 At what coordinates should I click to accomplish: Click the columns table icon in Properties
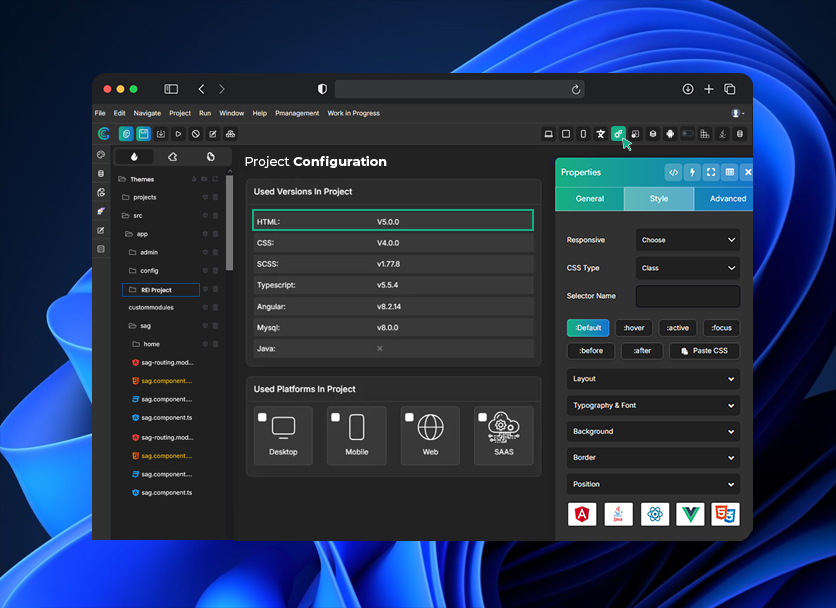tap(730, 172)
